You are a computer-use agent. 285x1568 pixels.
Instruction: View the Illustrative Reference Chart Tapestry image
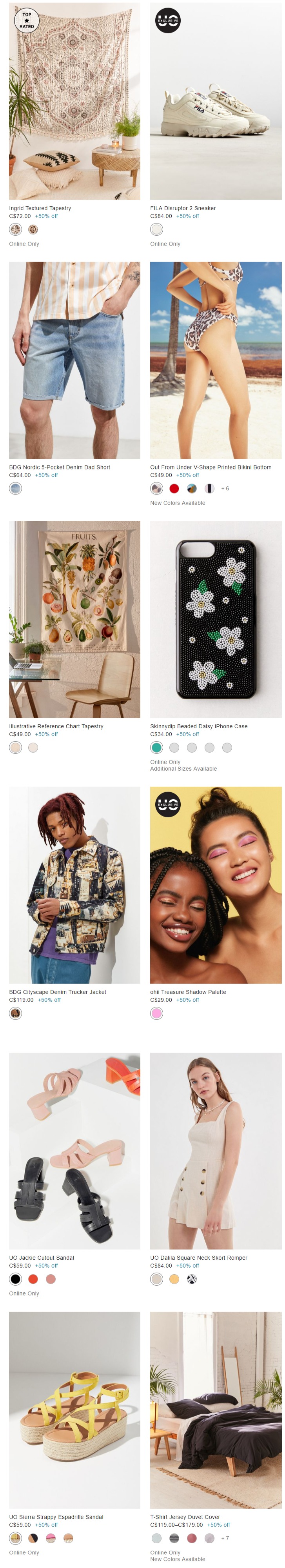(x=74, y=619)
